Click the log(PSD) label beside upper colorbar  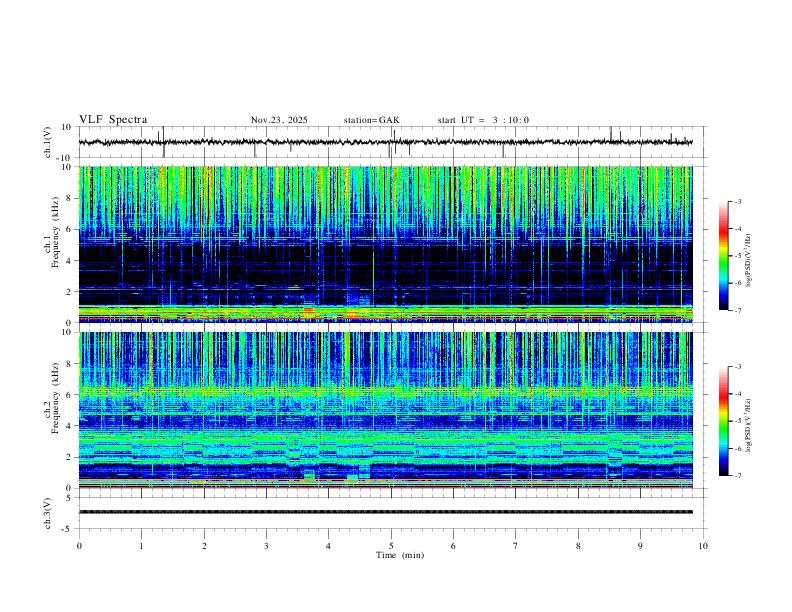pyautogui.click(x=748, y=260)
